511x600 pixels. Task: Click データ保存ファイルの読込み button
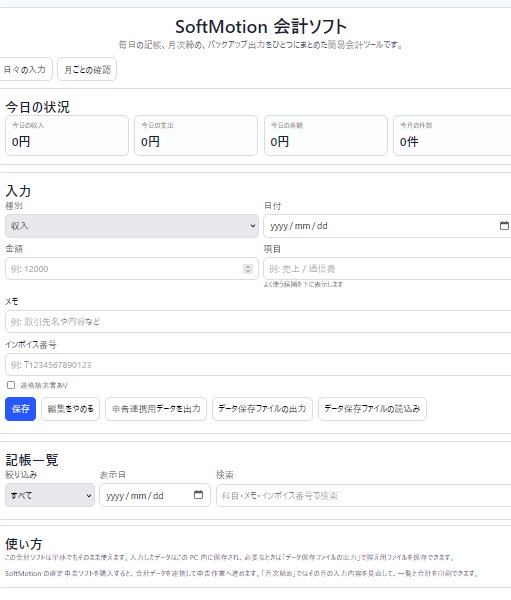coord(372,409)
